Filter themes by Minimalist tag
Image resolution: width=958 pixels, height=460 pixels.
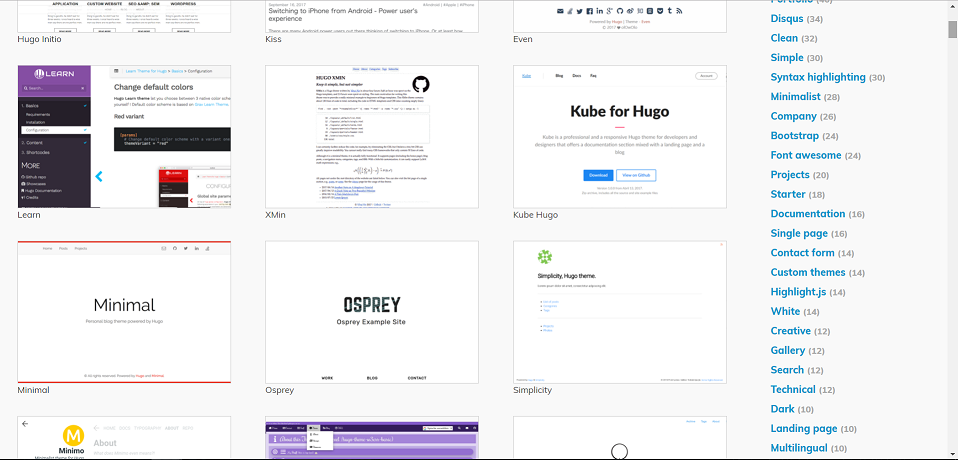click(x=795, y=97)
